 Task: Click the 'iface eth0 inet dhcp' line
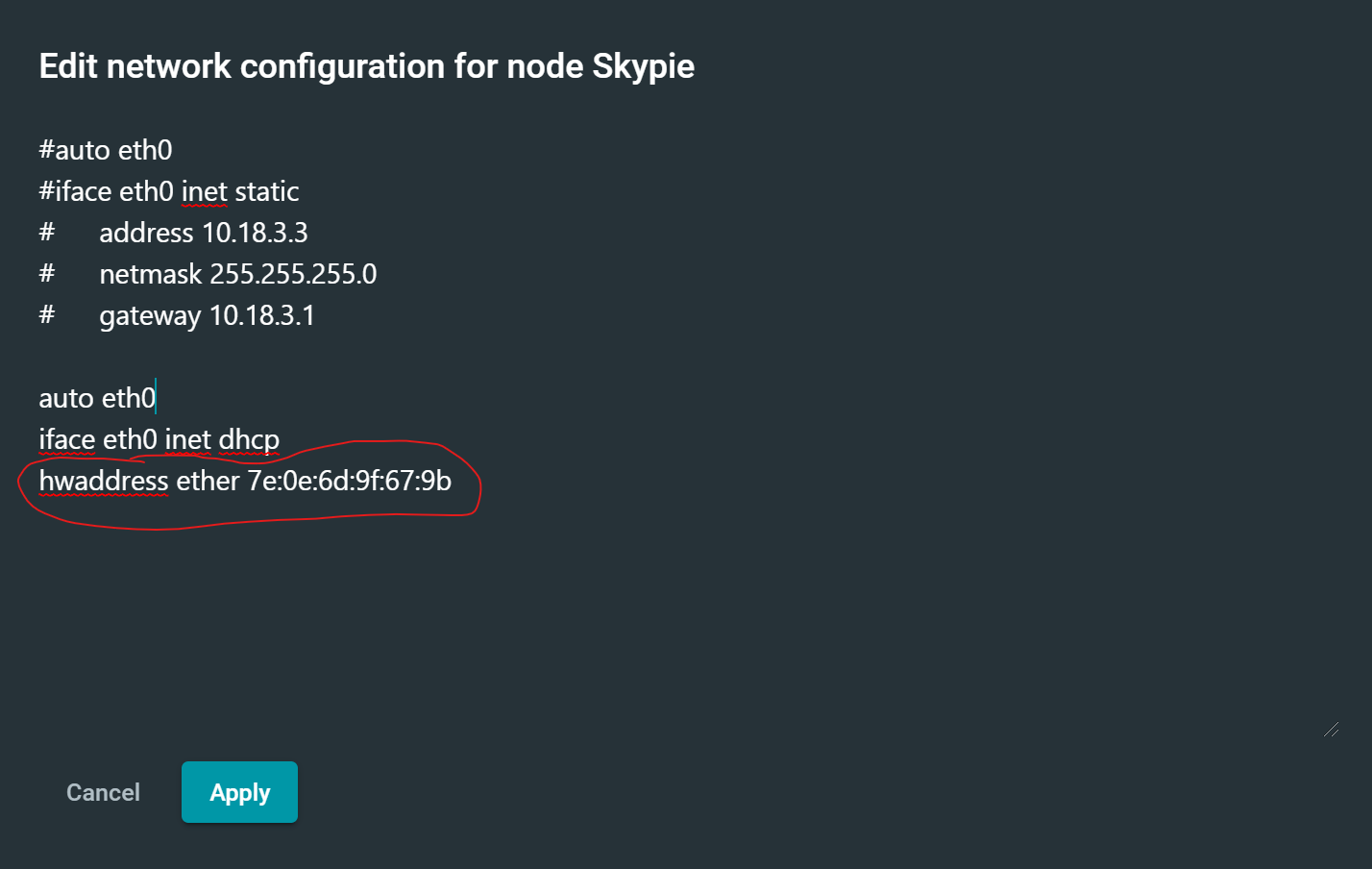coord(159,439)
